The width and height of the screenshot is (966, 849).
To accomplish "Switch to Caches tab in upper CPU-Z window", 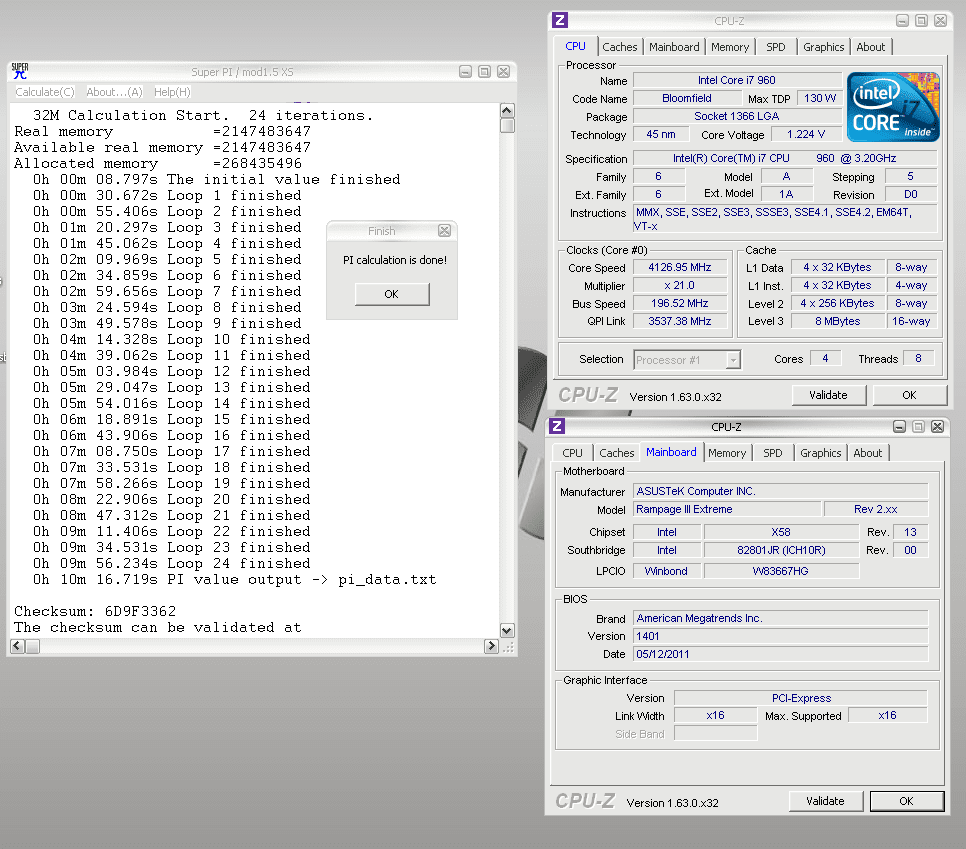I will [620, 47].
